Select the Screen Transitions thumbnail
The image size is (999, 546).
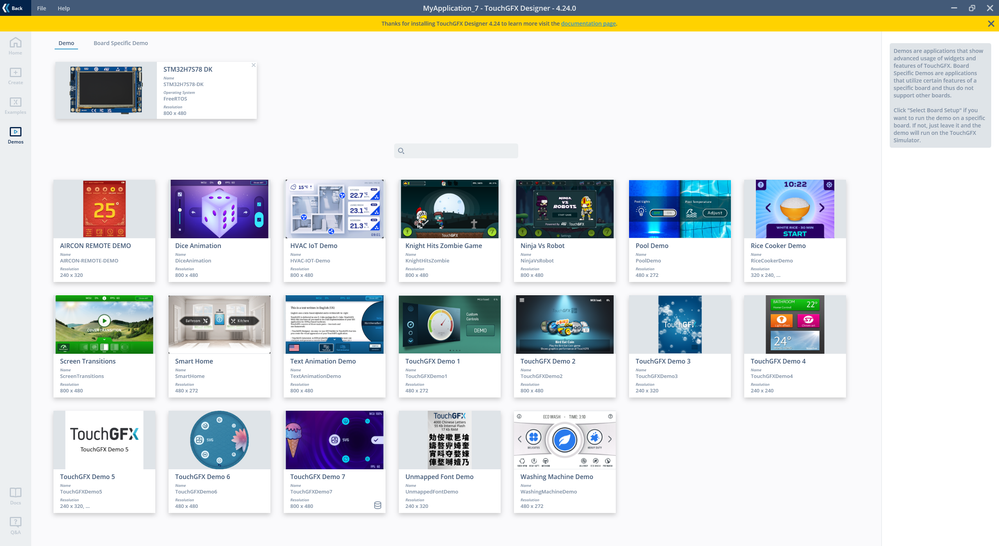coord(104,324)
